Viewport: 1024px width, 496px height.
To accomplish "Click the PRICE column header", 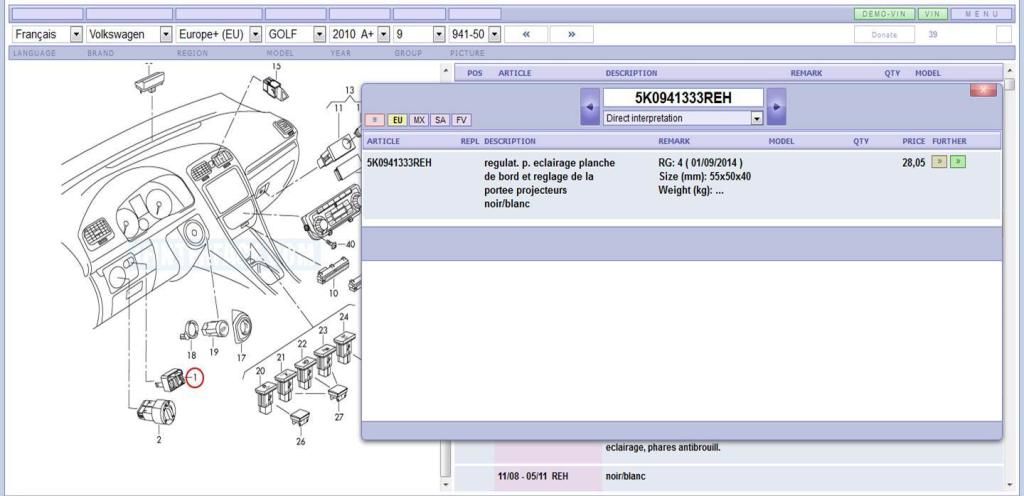I will pos(914,141).
